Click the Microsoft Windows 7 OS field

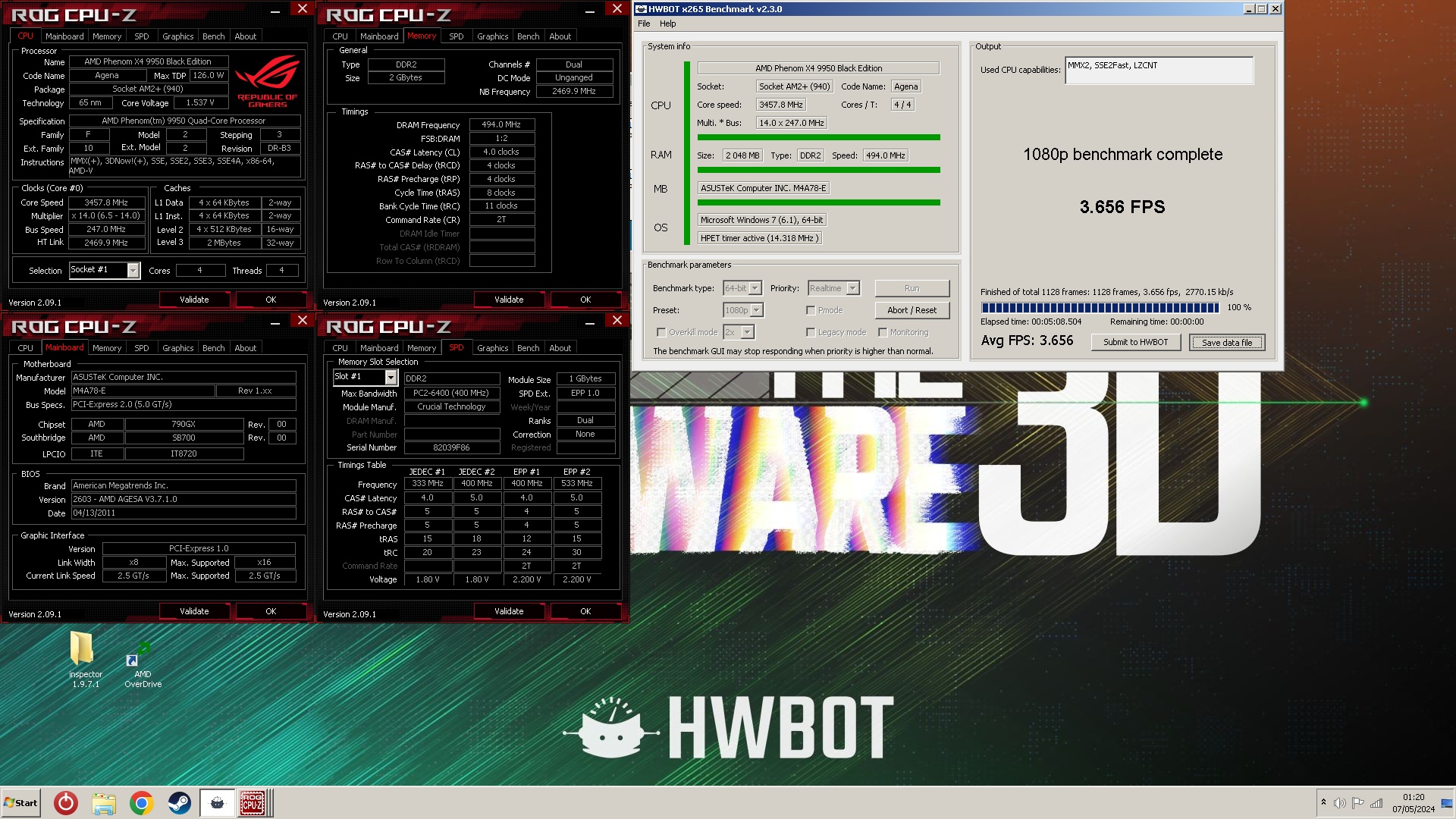(x=761, y=220)
